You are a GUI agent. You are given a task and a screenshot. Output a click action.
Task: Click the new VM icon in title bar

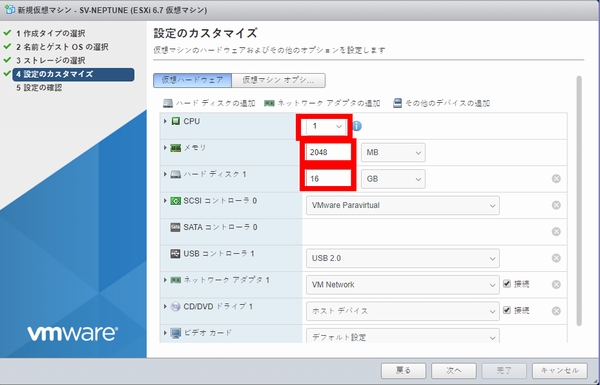pyautogui.click(x=10, y=10)
